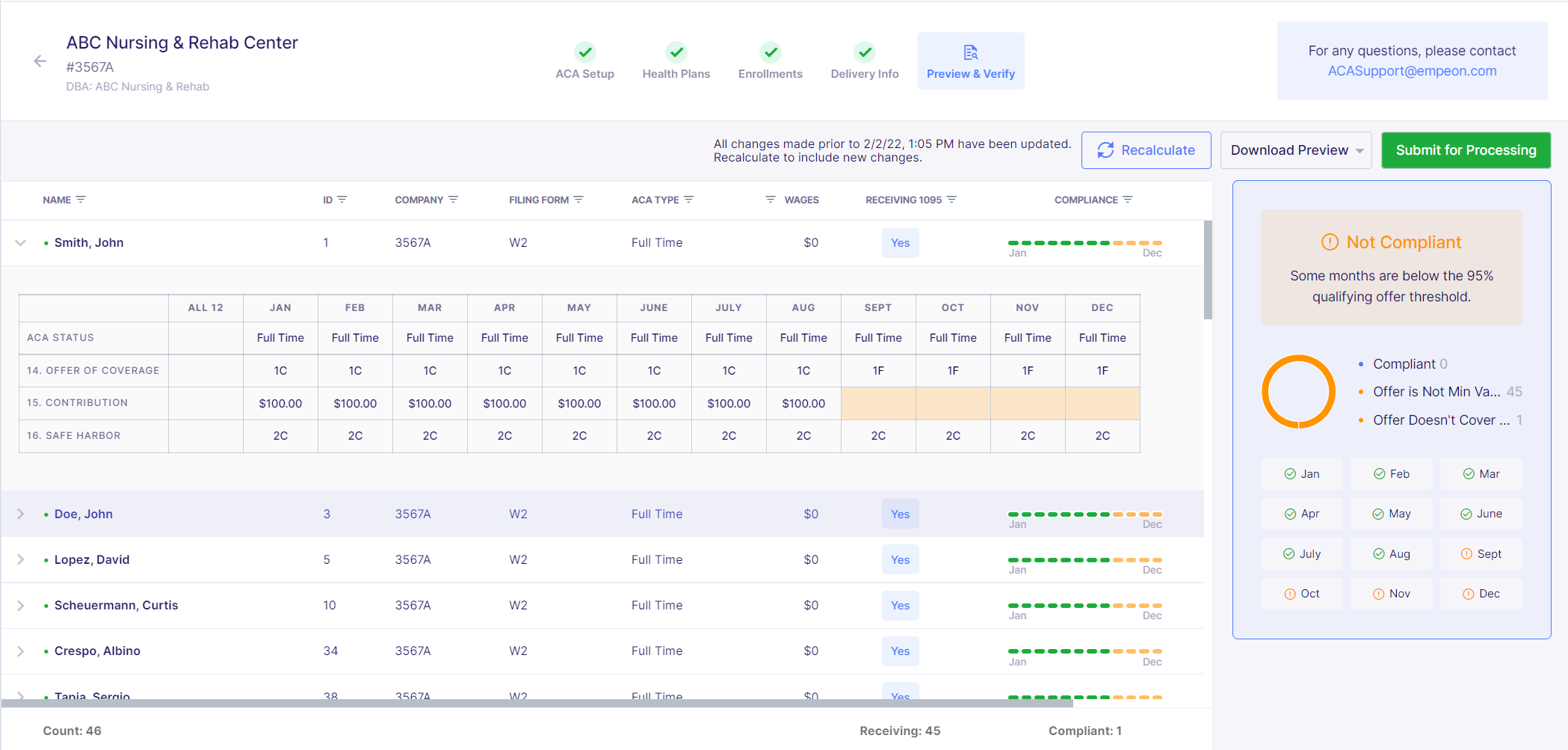Email ACASupport@empeon.com link
Screen dimensions: 1568x750
1412,71
